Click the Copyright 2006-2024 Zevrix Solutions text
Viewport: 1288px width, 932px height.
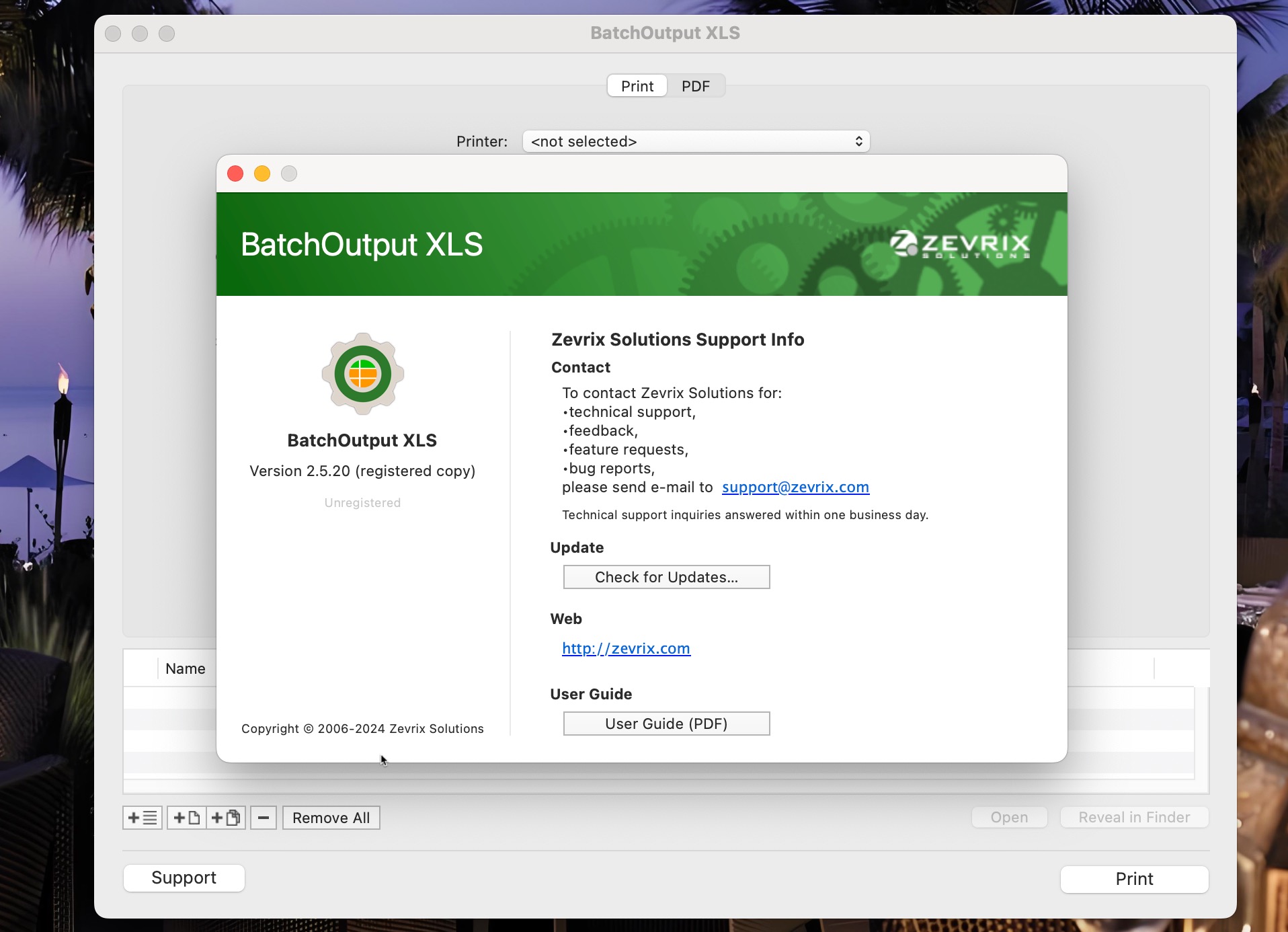(362, 728)
